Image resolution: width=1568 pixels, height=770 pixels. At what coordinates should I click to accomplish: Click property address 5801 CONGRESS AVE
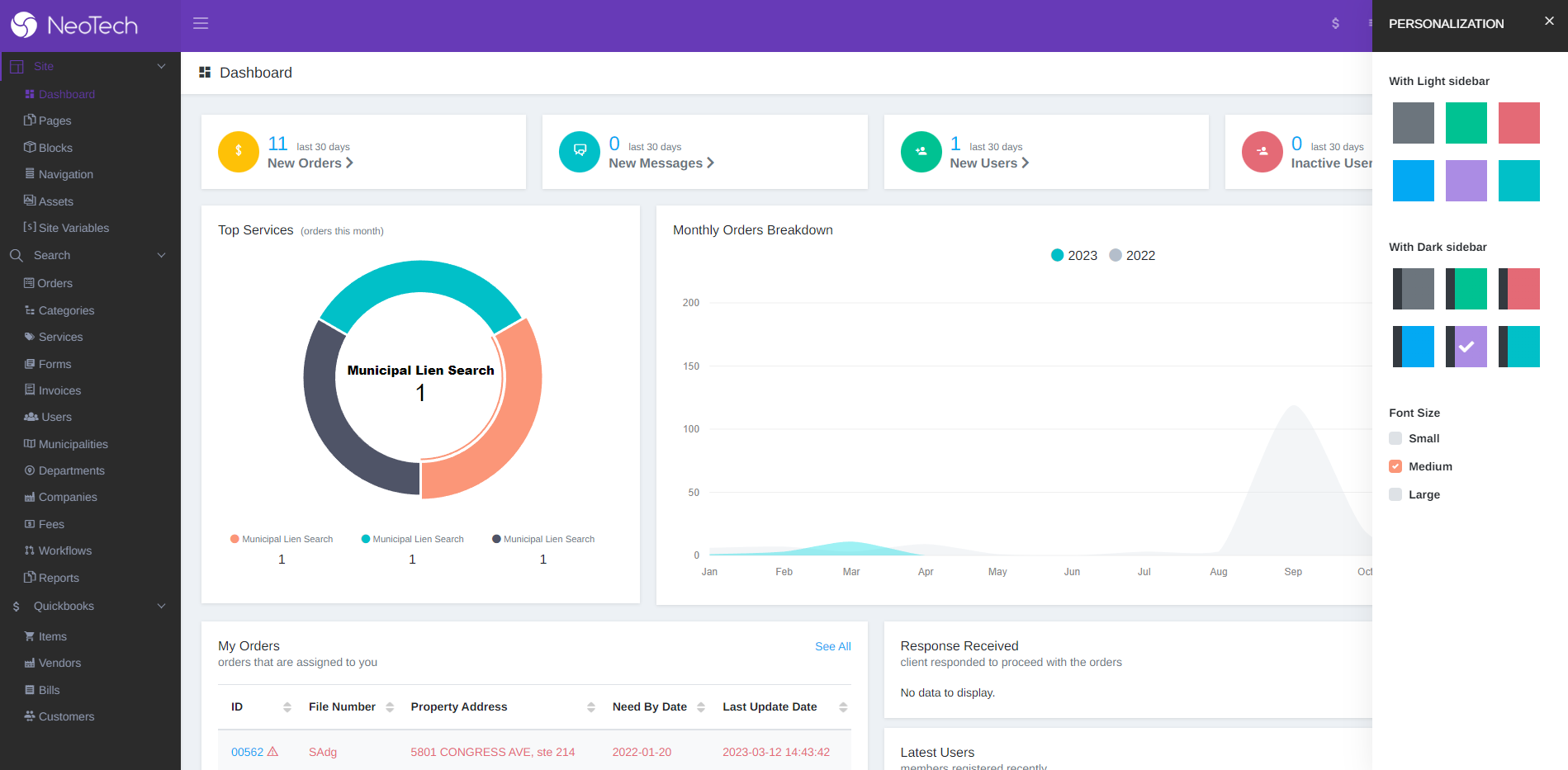pos(493,752)
